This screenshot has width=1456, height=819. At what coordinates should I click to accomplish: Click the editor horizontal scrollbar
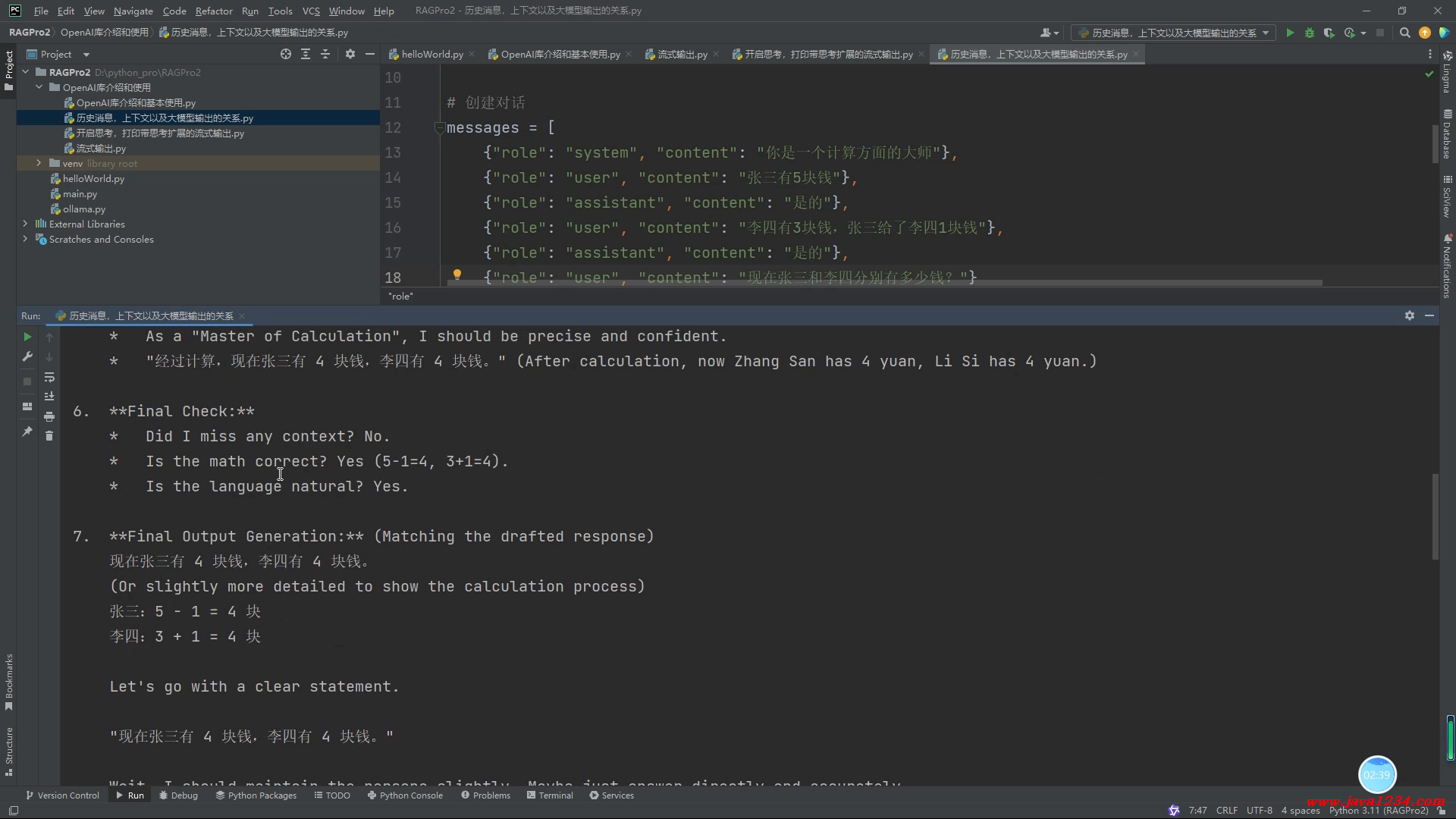tap(883, 283)
